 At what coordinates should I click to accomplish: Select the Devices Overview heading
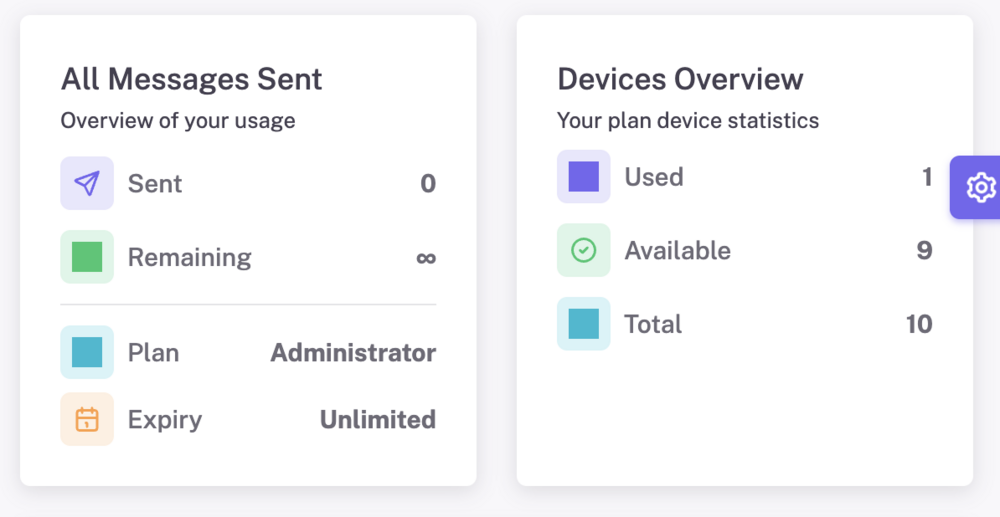click(680, 80)
